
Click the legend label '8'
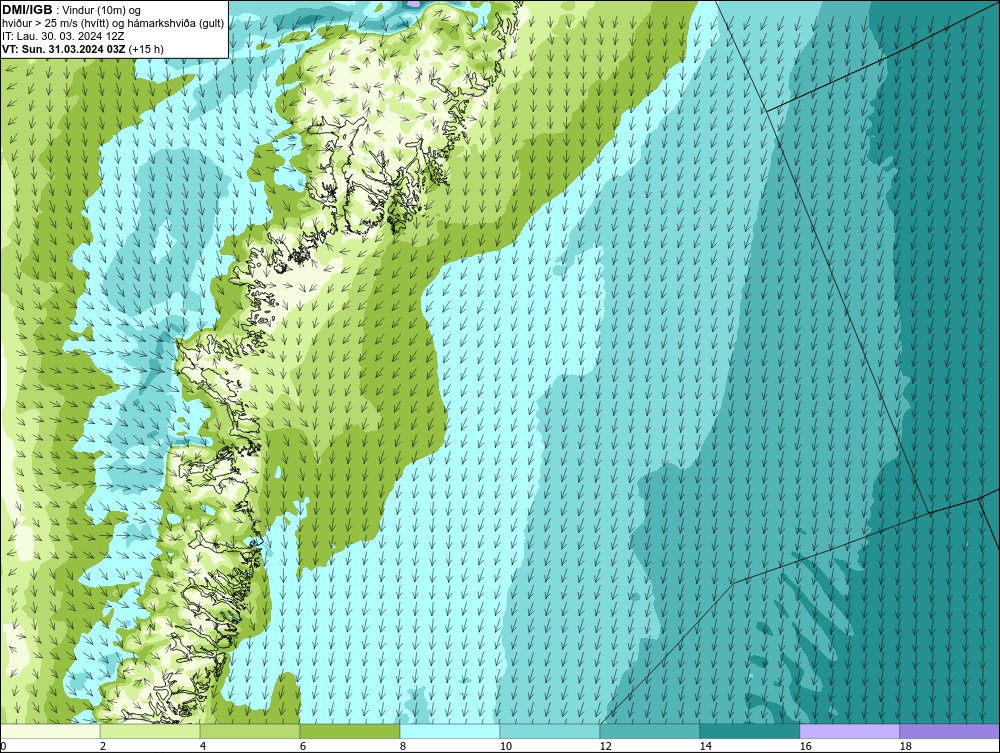tap(402, 746)
